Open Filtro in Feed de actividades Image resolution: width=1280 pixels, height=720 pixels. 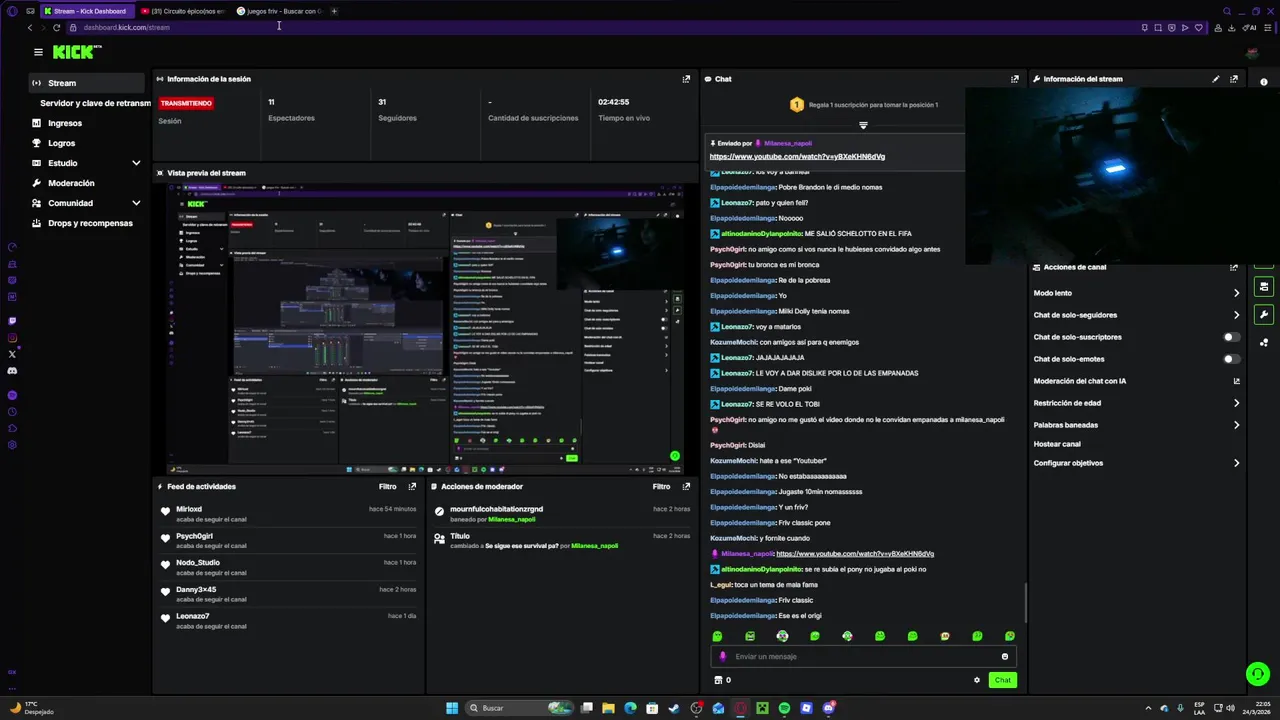click(388, 487)
